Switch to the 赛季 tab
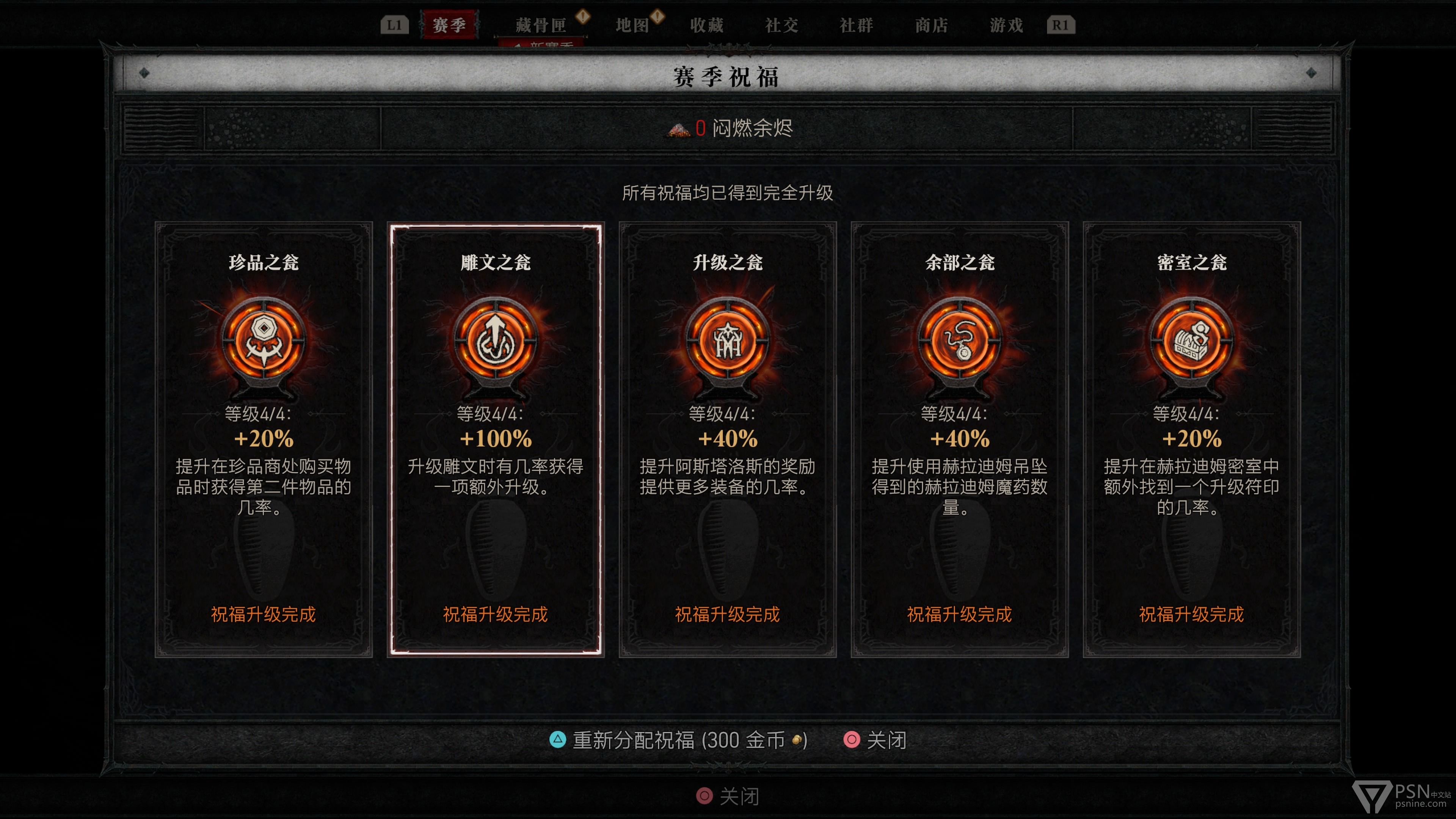This screenshot has width=1456, height=819. 449,25
